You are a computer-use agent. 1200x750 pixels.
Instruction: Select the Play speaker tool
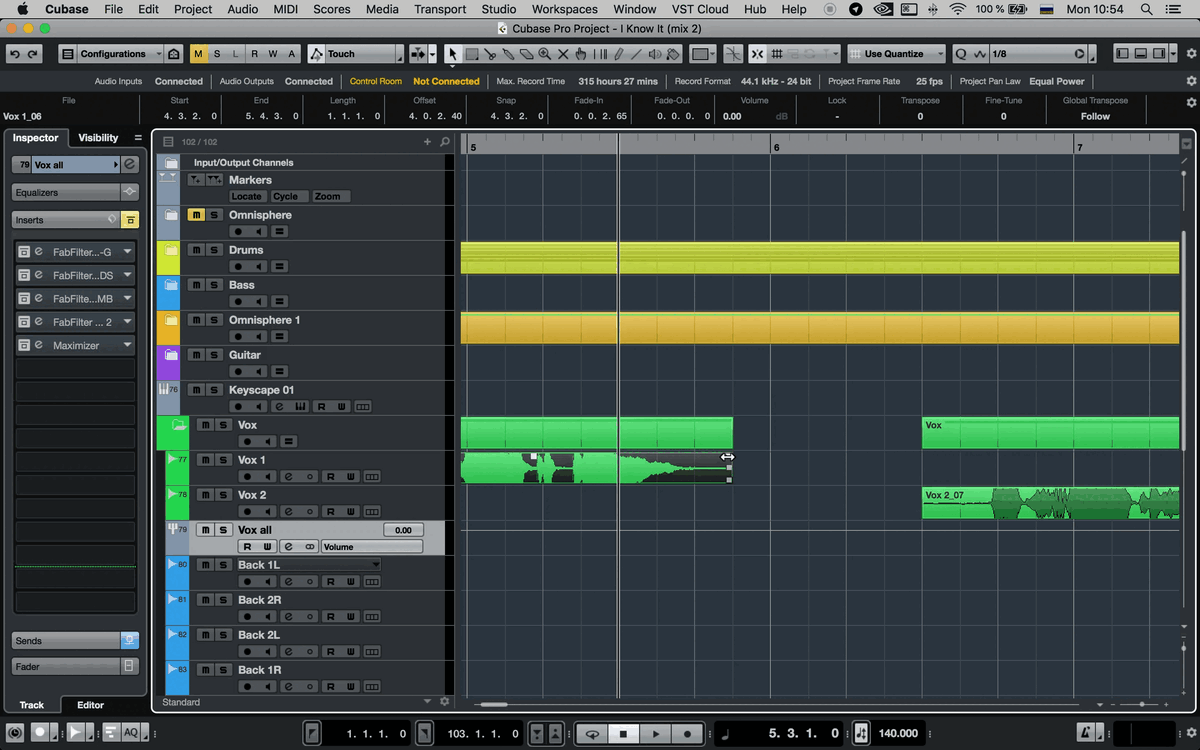click(654, 54)
